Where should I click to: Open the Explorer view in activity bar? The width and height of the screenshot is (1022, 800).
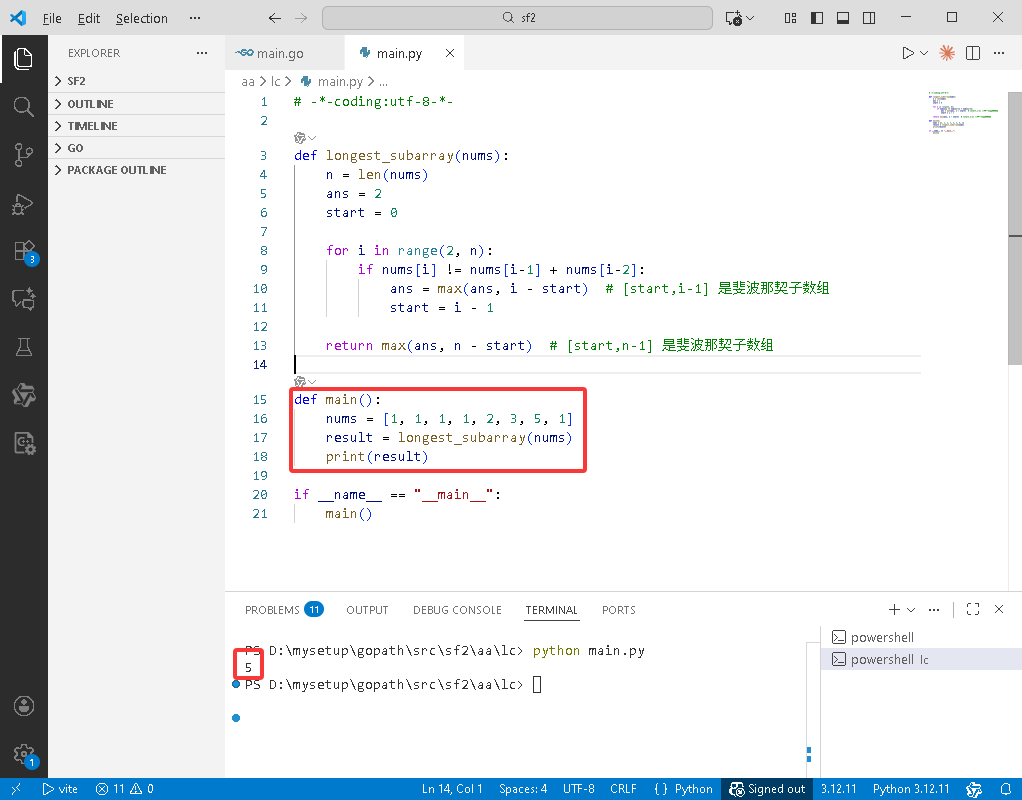[x=23, y=59]
